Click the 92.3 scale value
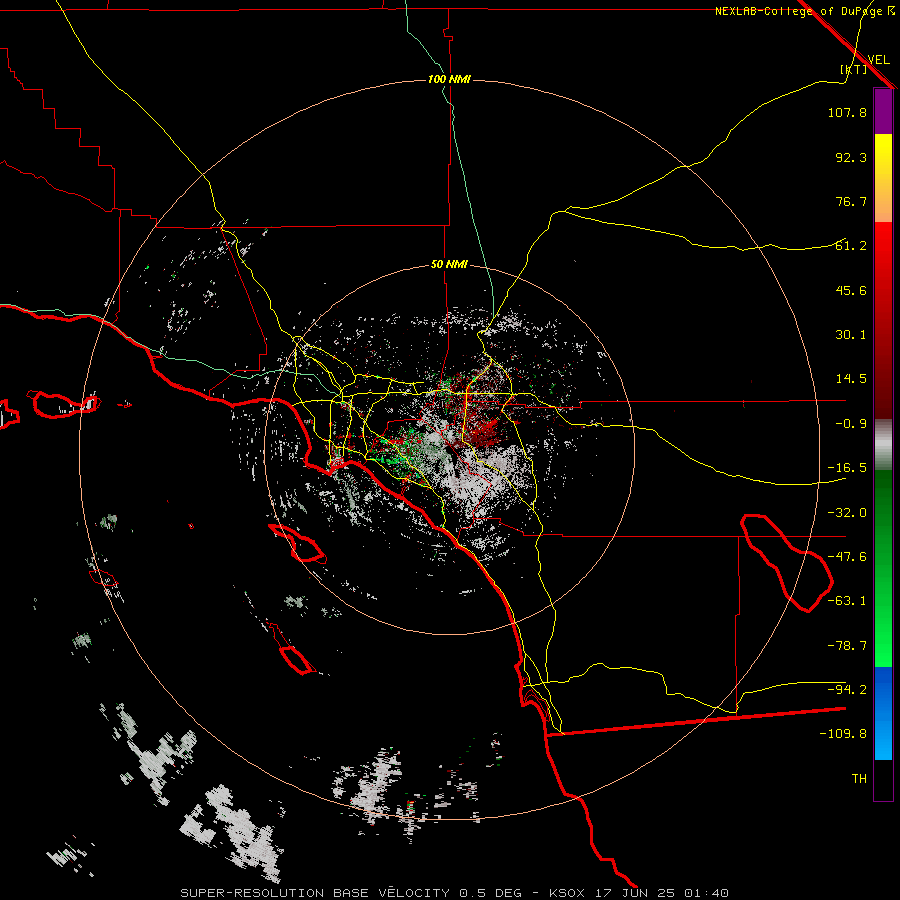Screen dimensions: 900x900 coord(851,157)
